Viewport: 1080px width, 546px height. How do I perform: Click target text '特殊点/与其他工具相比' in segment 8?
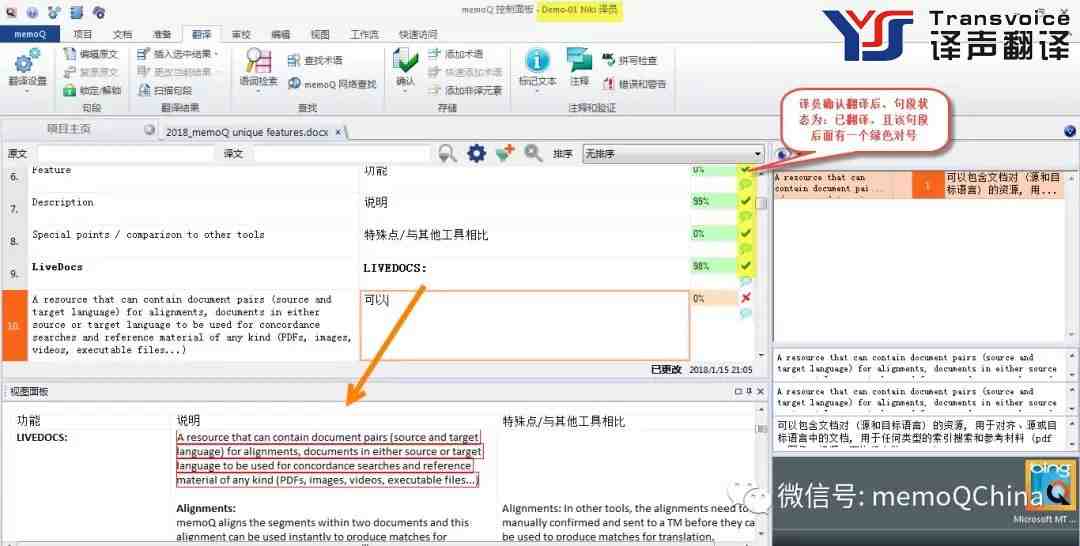click(426, 235)
